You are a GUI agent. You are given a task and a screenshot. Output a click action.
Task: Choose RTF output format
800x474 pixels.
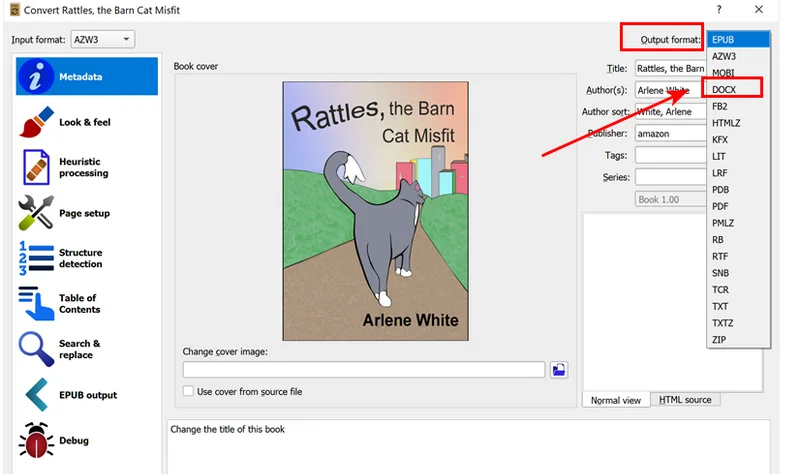pyautogui.click(x=738, y=256)
